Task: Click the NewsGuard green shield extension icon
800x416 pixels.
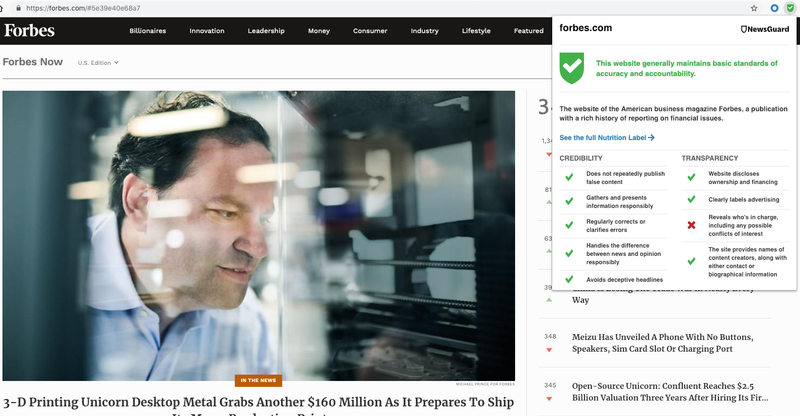Action: [790, 8]
